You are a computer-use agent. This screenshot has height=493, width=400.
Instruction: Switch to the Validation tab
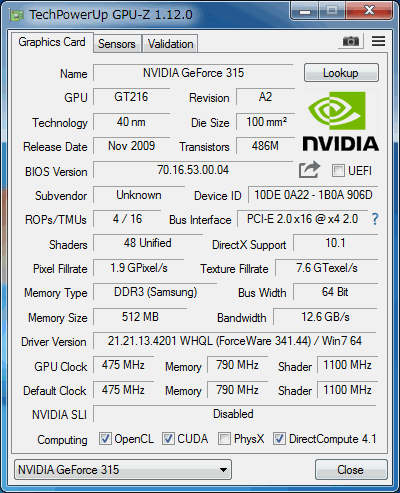pos(170,44)
